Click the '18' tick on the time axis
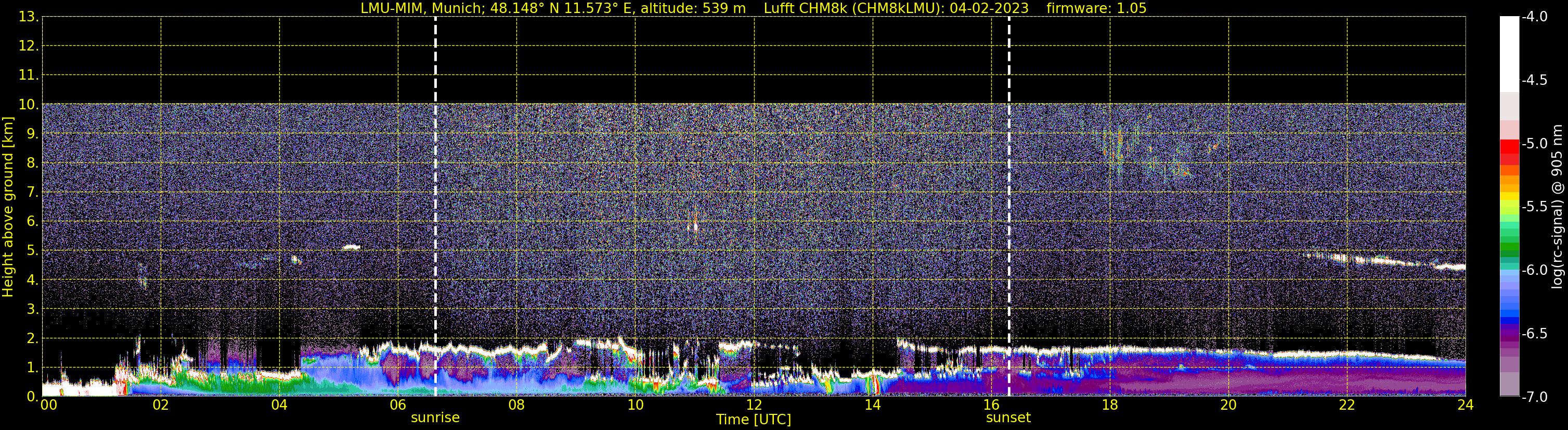The height and width of the screenshot is (430, 1568). pos(1110,405)
